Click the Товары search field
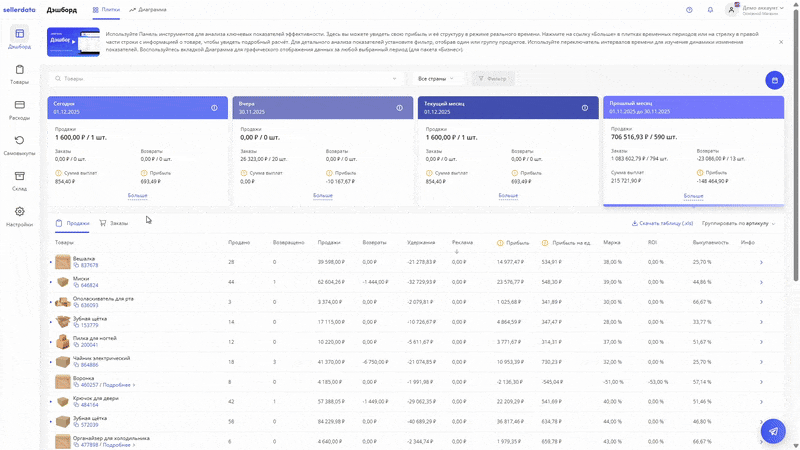The image size is (800, 450). [x=228, y=78]
